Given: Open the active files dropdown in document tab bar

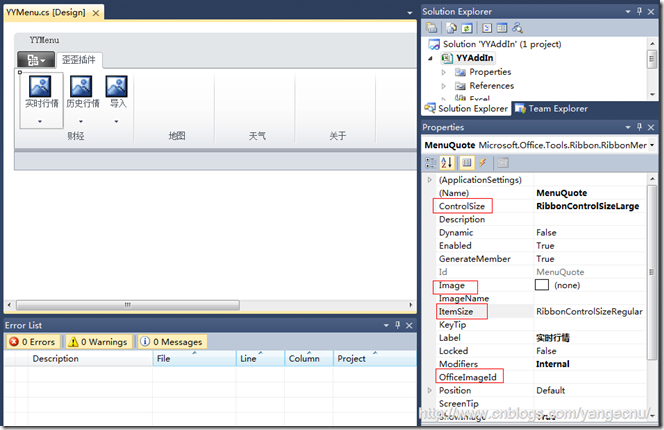Looking at the screenshot, I should click(x=409, y=13).
